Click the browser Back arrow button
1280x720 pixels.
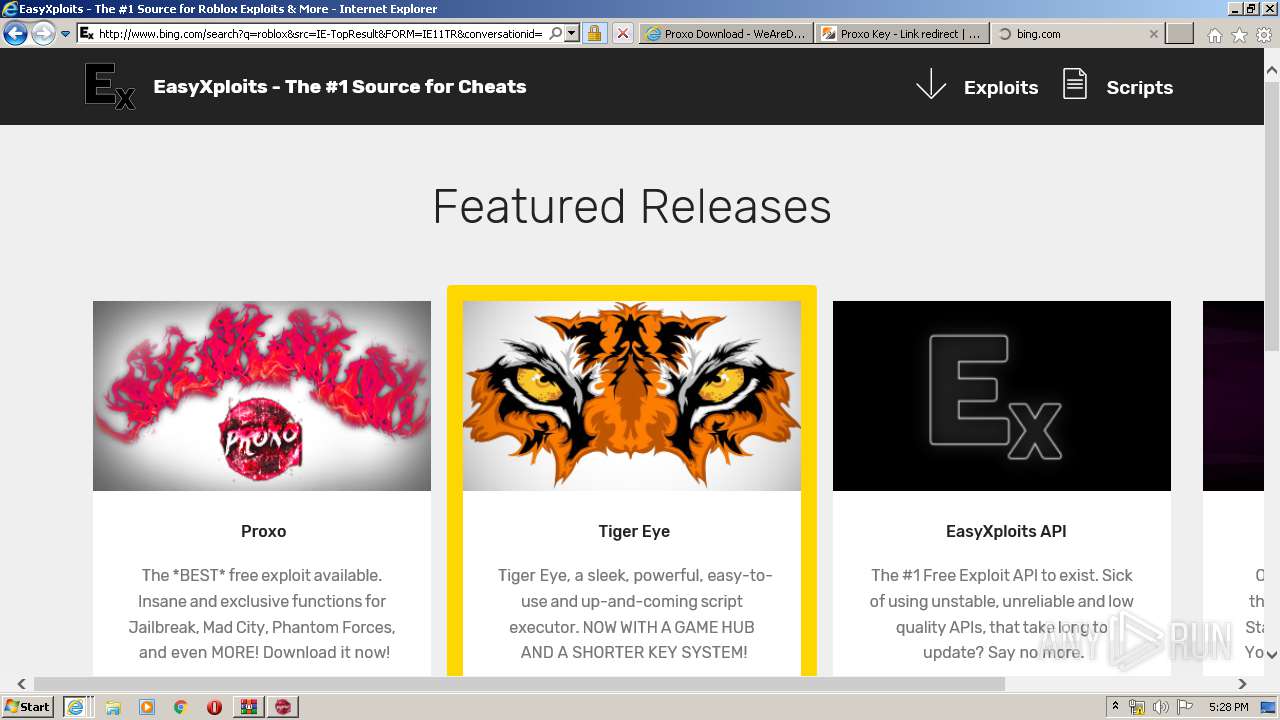coord(15,33)
